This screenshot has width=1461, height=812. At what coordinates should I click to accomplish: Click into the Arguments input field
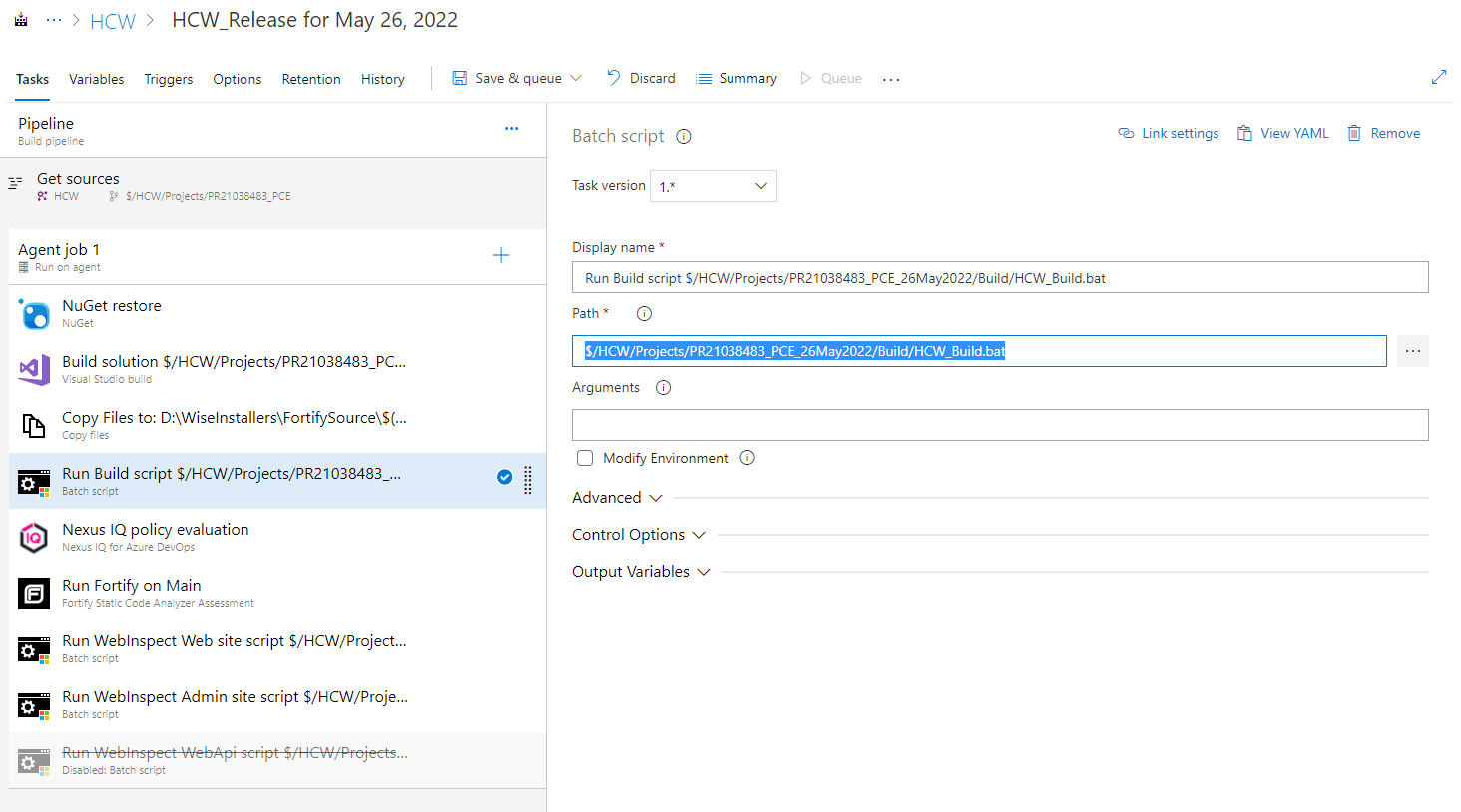pos(999,425)
